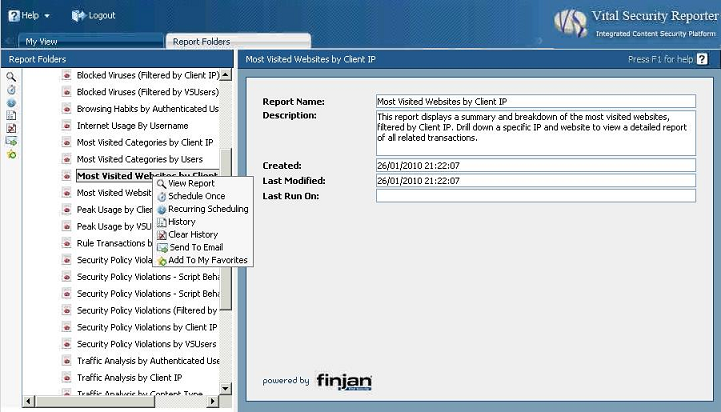Select Recurring Scheduling in the context menu
721x412 pixels.
coord(207,209)
